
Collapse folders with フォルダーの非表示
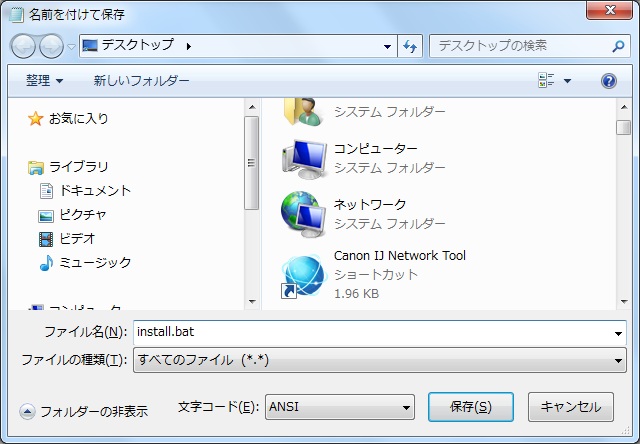84,411
